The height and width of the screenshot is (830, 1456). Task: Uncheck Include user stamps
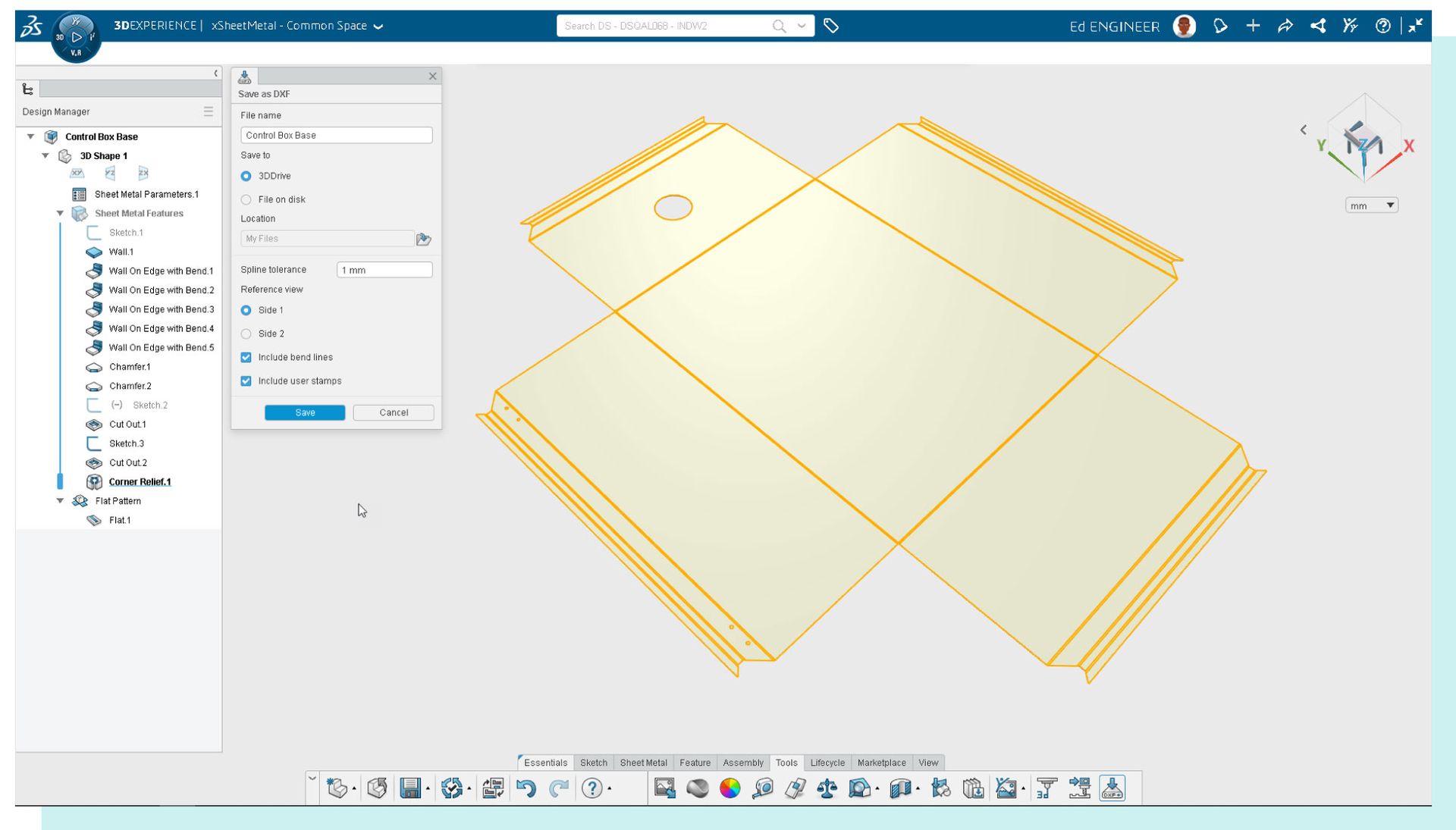coord(246,381)
